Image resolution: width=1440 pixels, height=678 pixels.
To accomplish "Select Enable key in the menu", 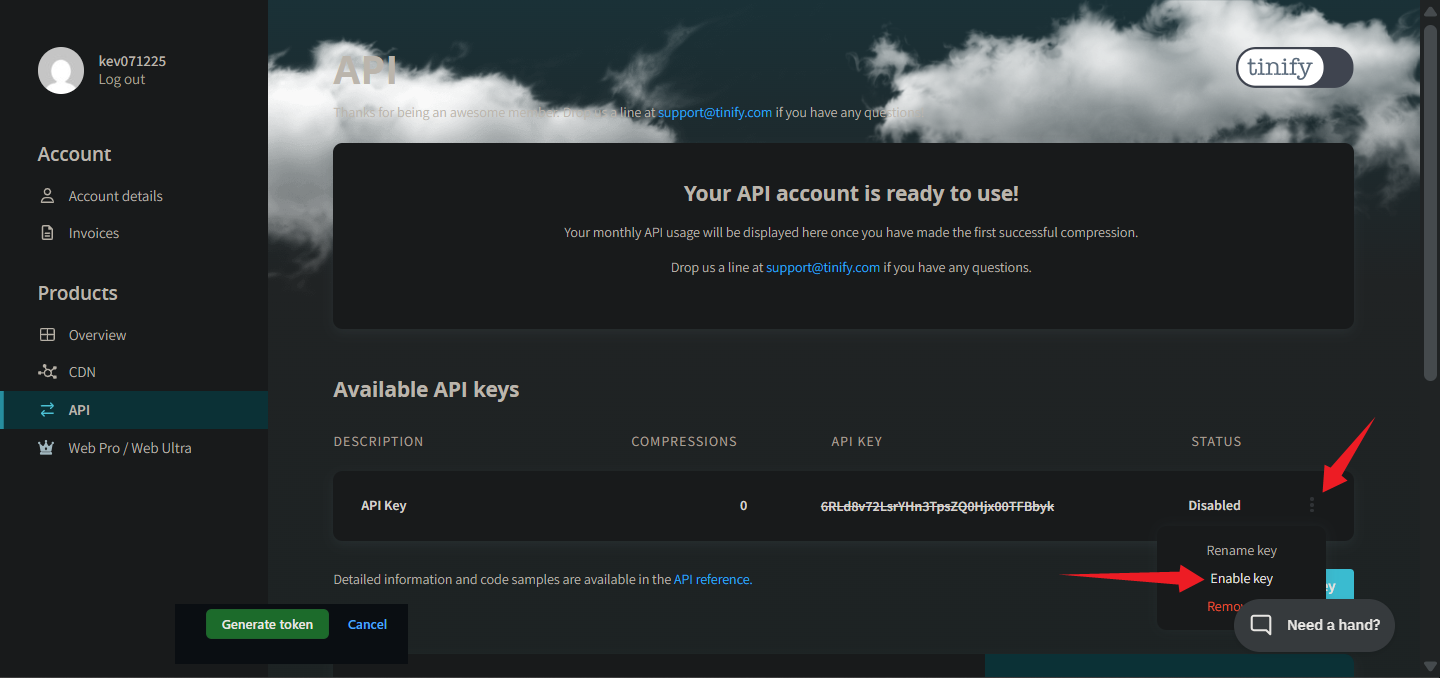I will click(x=1241, y=579).
